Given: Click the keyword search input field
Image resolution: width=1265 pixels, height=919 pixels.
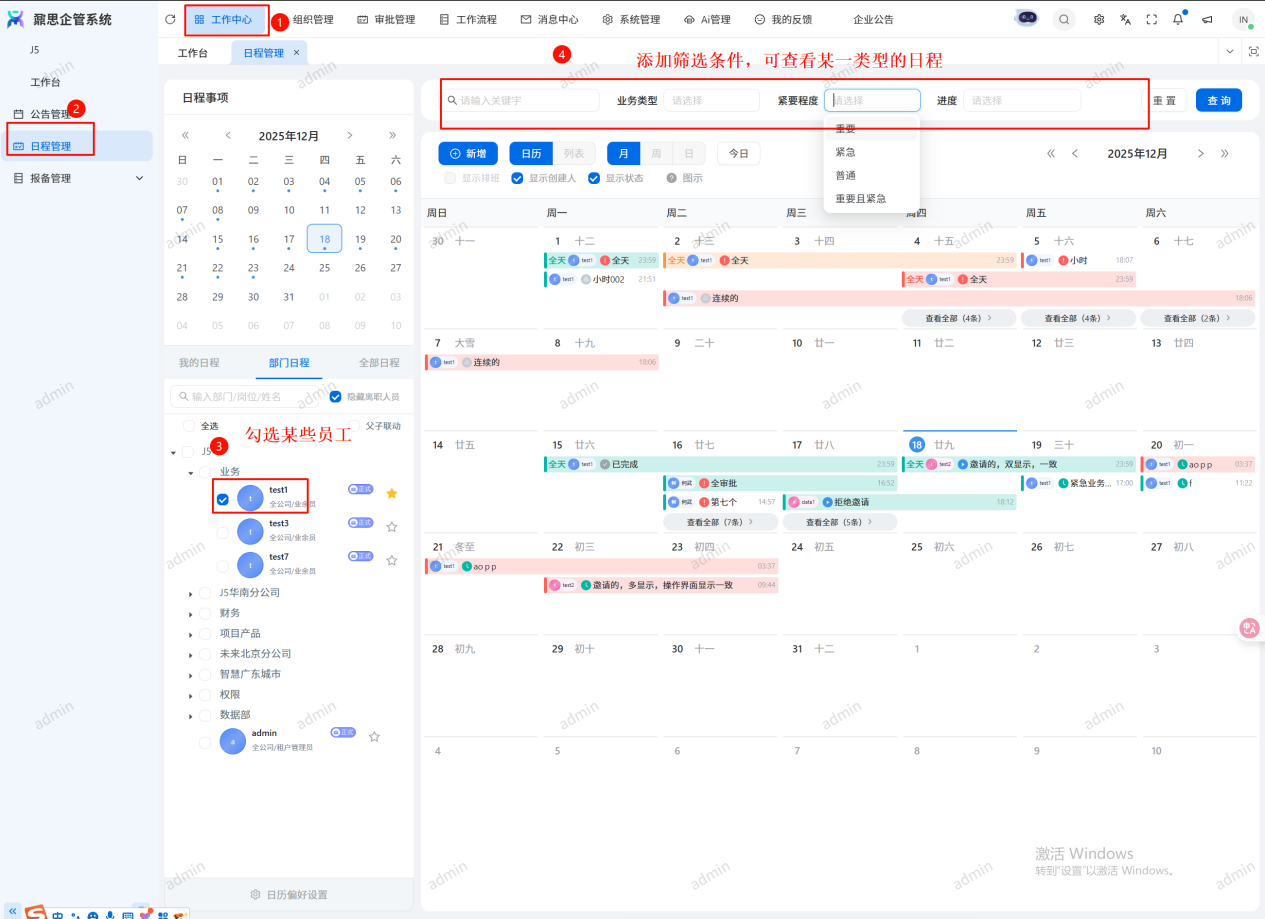Looking at the screenshot, I should (x=522, y=101).
